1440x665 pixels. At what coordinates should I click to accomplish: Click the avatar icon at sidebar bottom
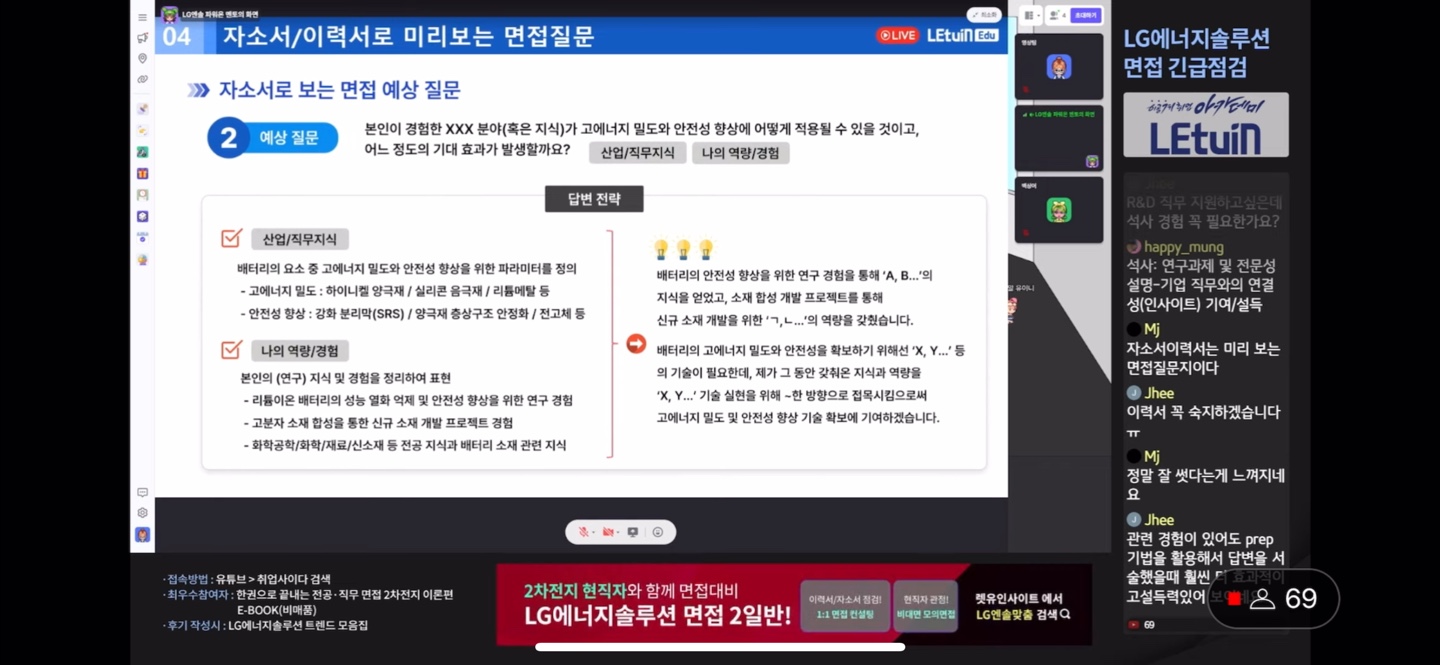[x=143, y=535]
